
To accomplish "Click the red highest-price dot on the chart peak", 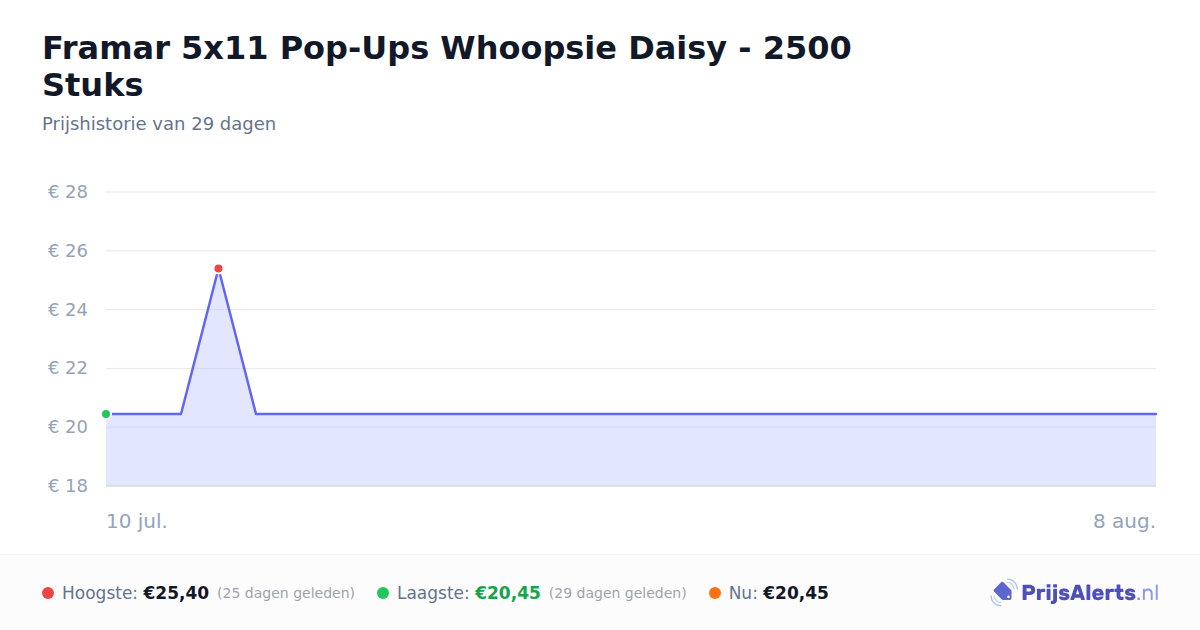I will [x=218, y=268].
